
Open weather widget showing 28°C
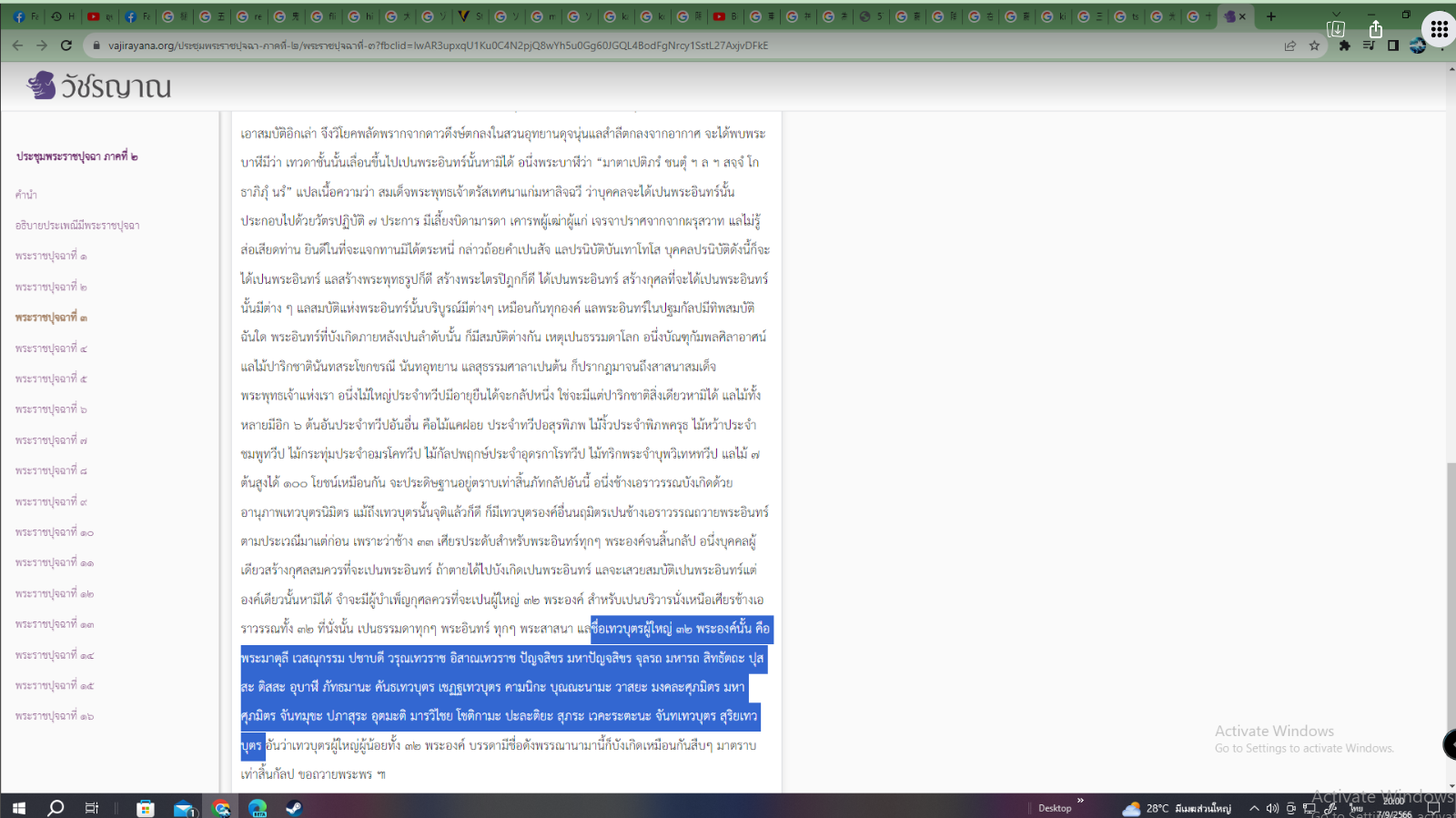pyautogui.click(x=1176, y=808)
